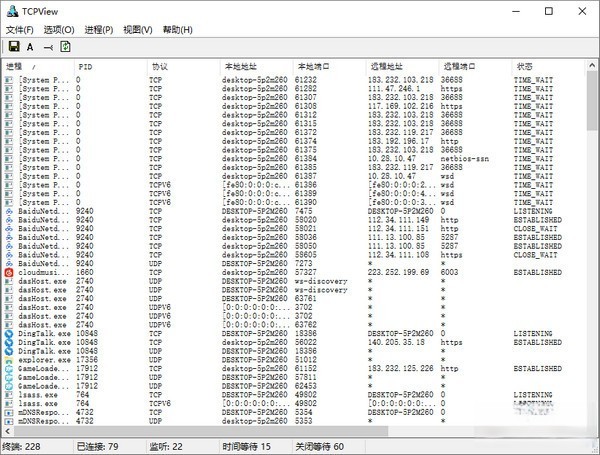Click the TCPView app icon in title bar
Image resolution: width=600 pixels, height=455 pixels.
pyautogui.click(x=12, y=11)
